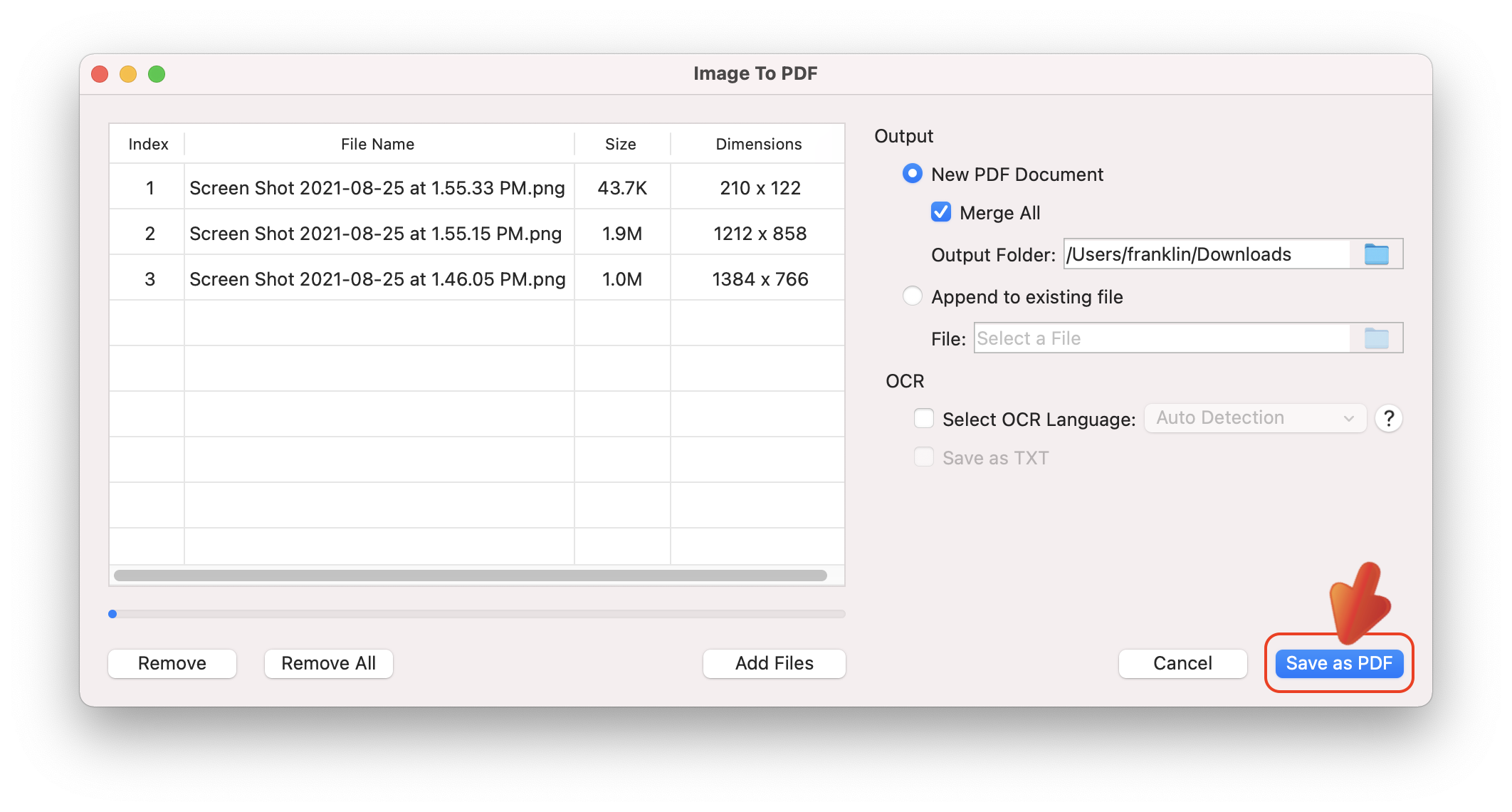Click the 1.9M size cell

pyautogui.click(x=622, y=234)
